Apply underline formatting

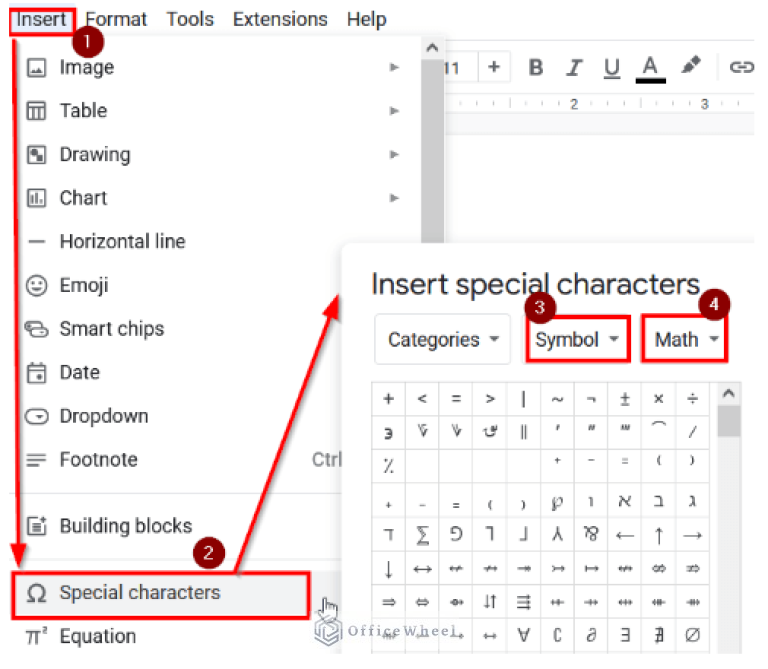tap(612, 67)
